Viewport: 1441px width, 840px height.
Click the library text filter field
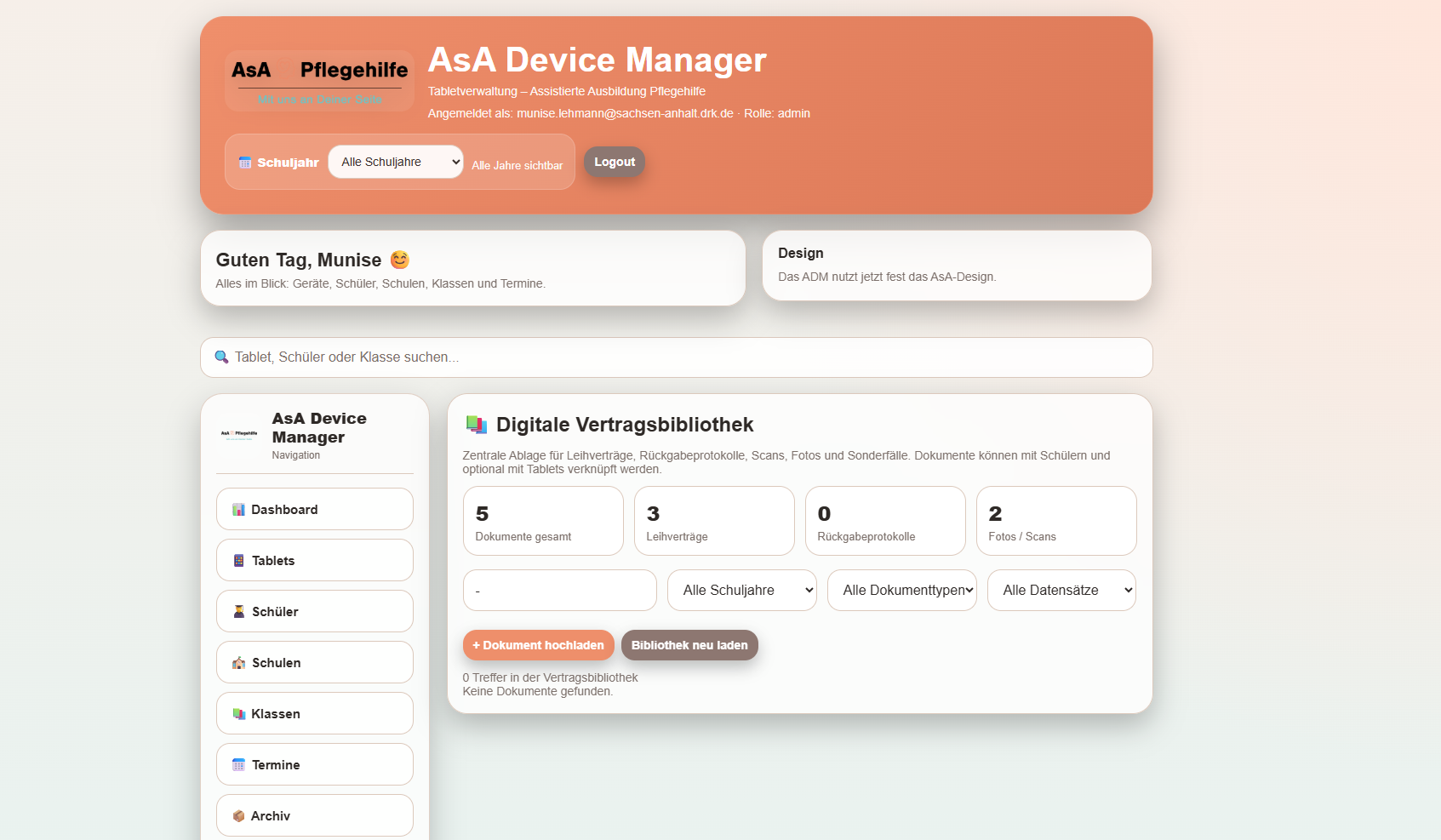560,591
